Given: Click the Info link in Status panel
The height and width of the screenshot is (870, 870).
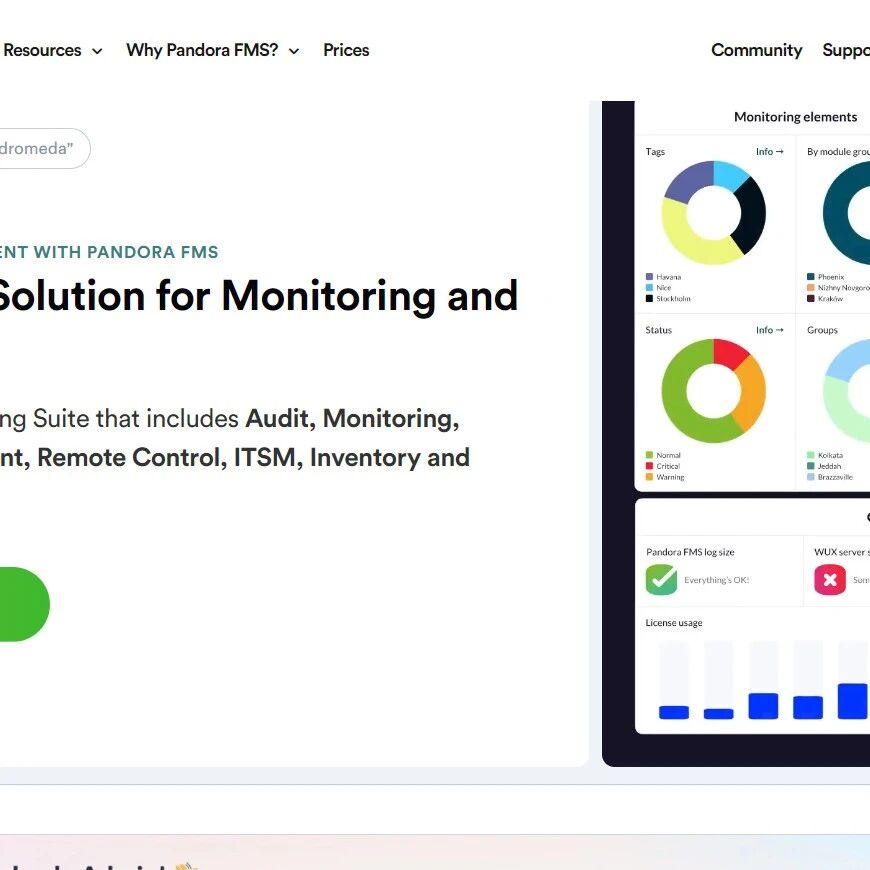Looking at the screenshot, I should pyautogui.click(x=770, y=330).
